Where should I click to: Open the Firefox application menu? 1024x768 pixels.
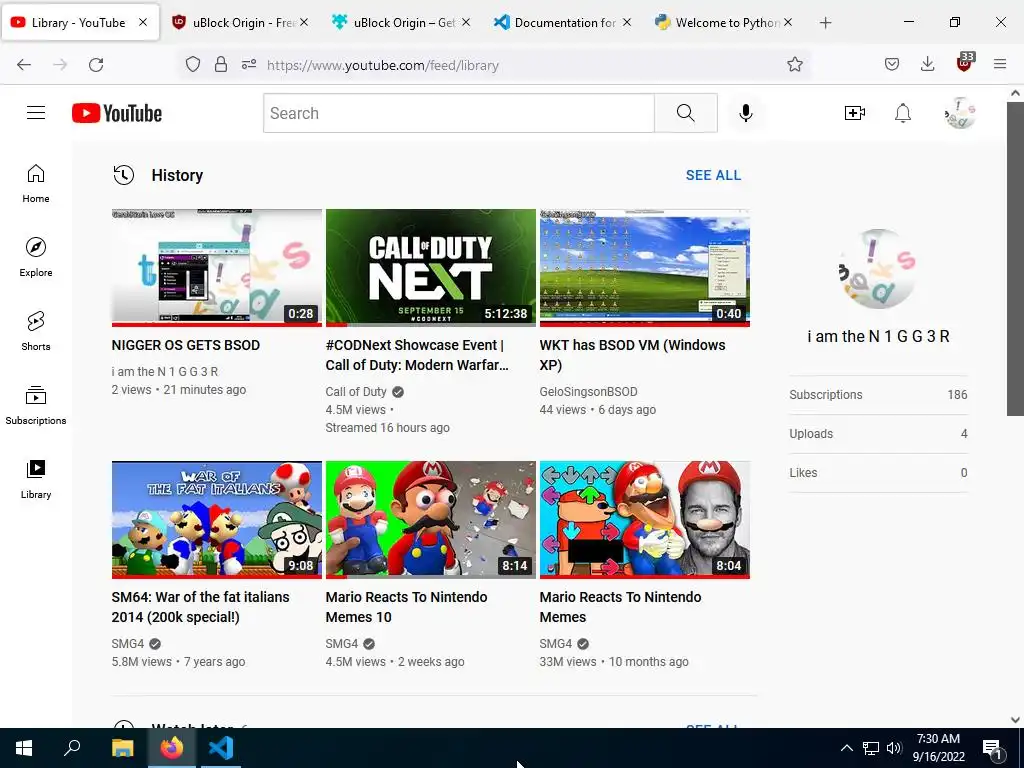click(x=1000, y=65)
